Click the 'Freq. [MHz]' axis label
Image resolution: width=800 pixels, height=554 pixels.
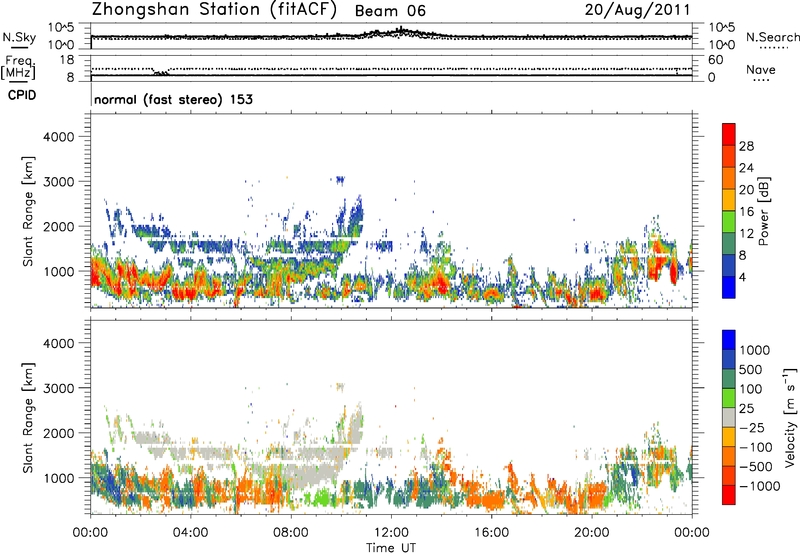click(x=18, y=68)
